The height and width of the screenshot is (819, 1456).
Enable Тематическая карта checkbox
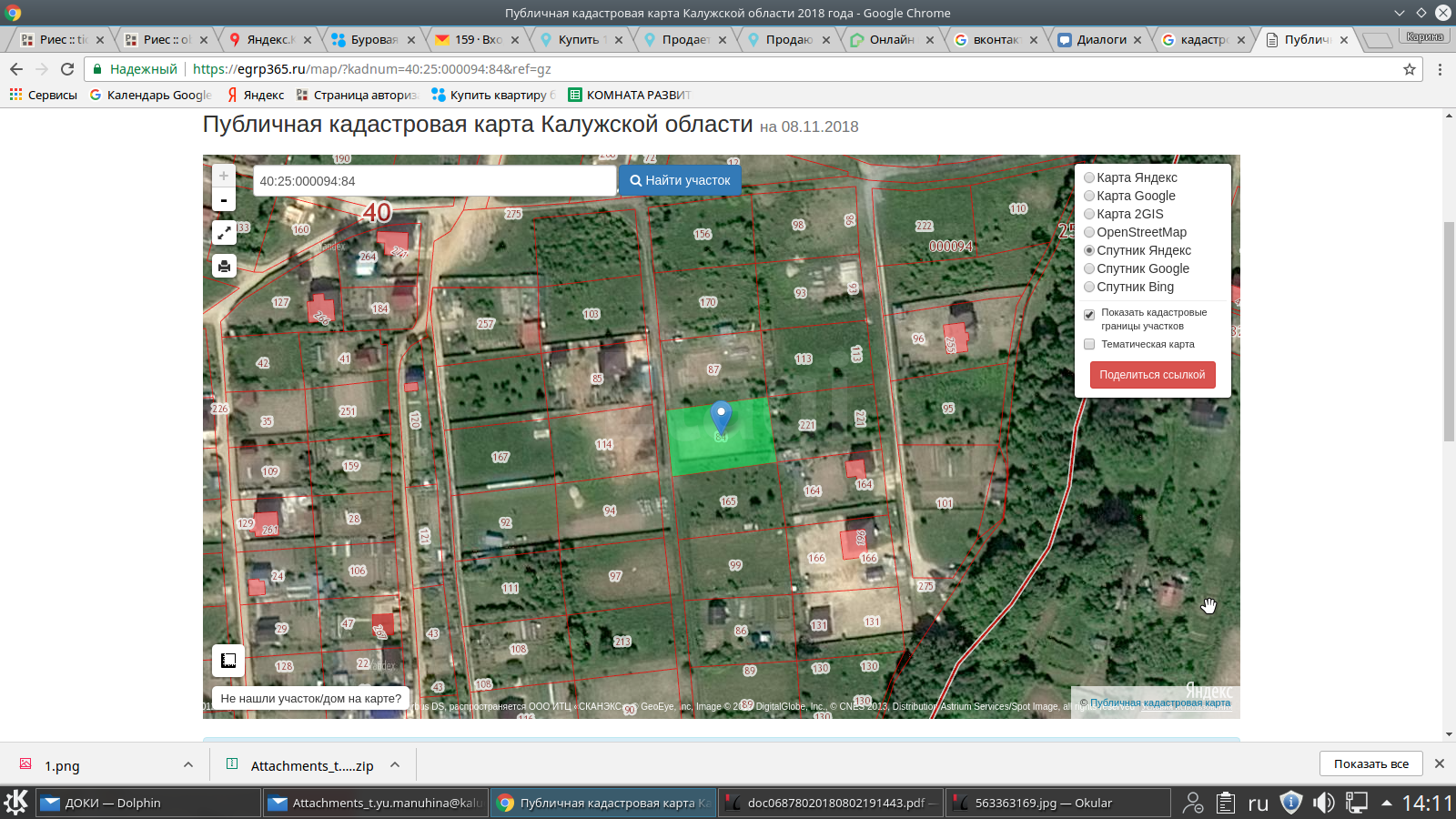coord(1089,344)
